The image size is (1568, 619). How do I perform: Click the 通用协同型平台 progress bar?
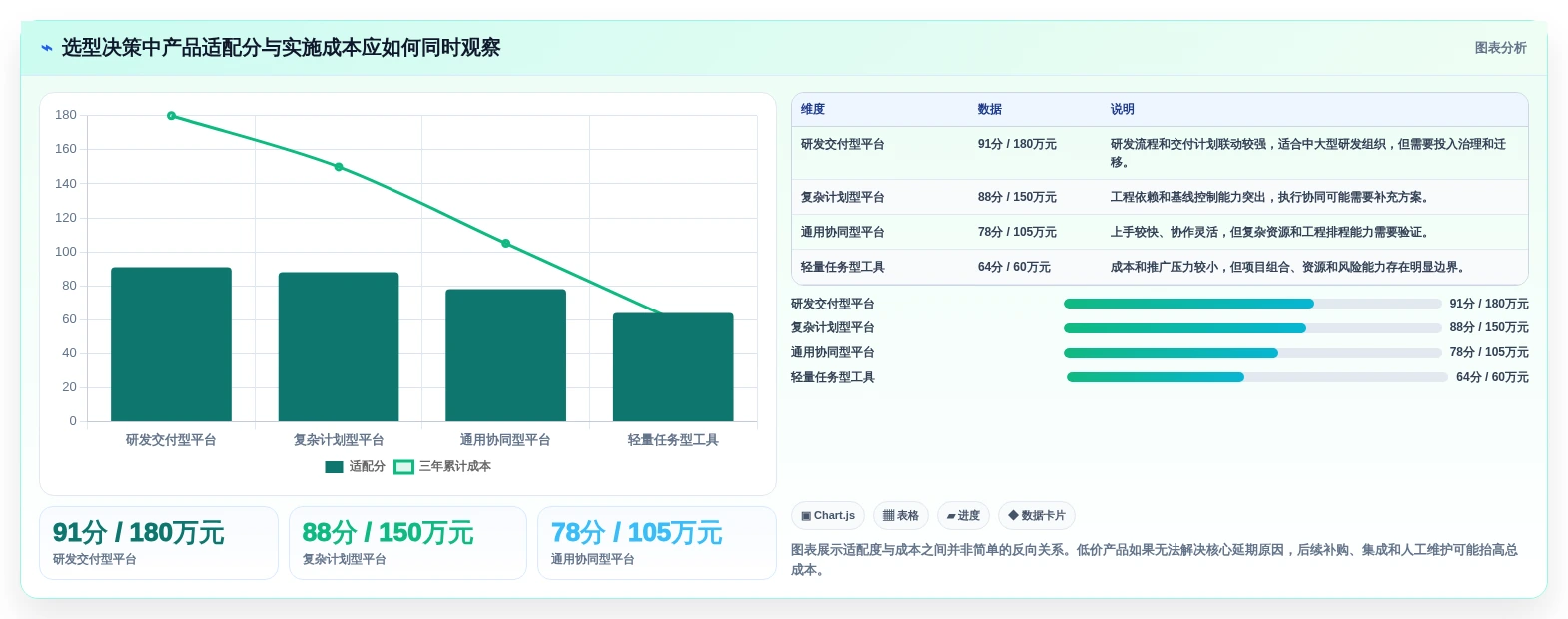pyautogui.click(x=1252, y=353)
